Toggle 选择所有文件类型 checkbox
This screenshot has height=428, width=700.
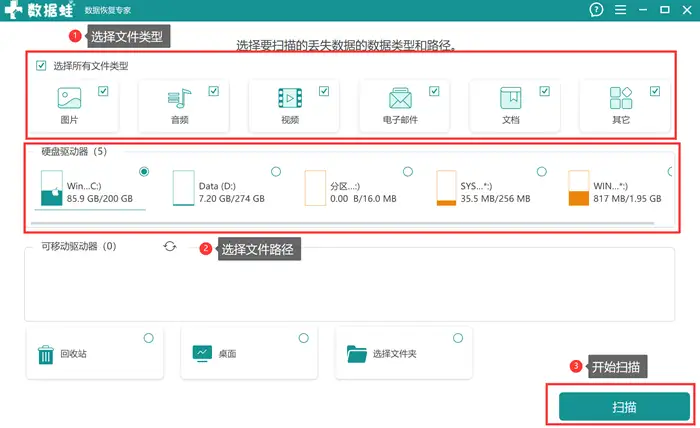pyautogui.click(x=41, y=66)
